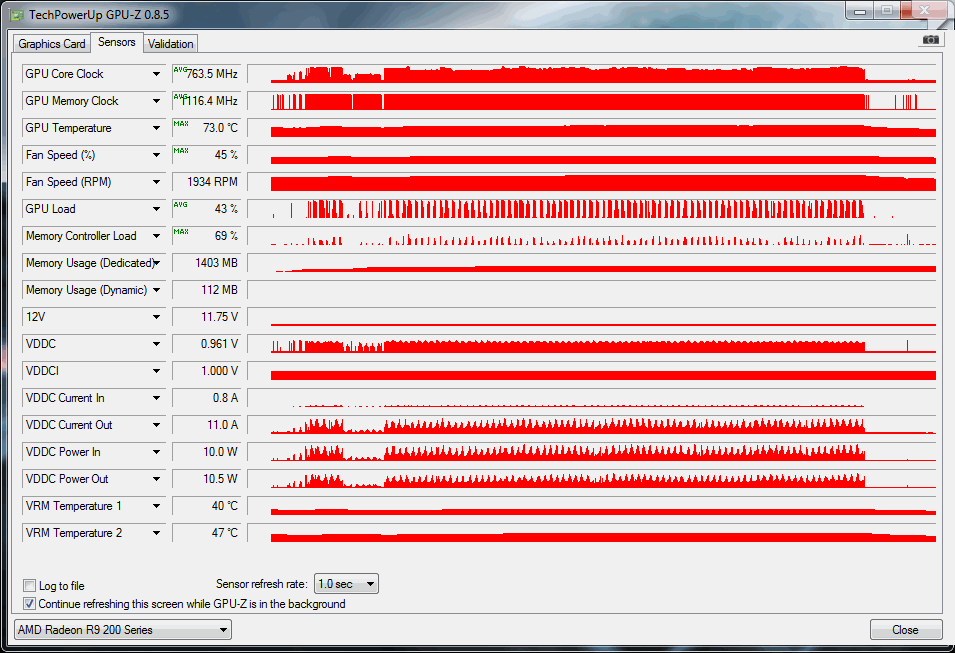955x653 pixels.
Task: Open the Fan Speed (RPM) sensor dropdown
Action: (157, 182)
